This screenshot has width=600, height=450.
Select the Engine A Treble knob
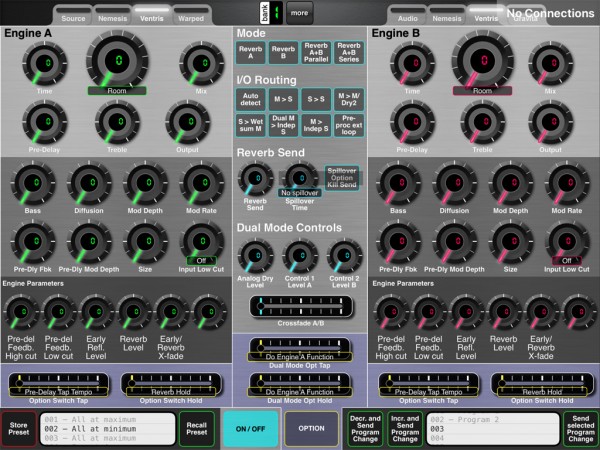117,122
